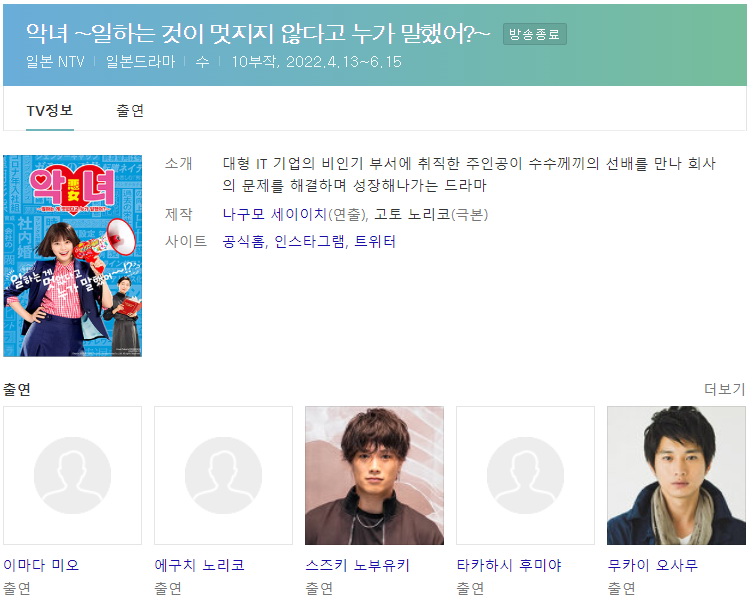Click 더보기 to see more cast
Image resolution: width=754 pixels, height=611 pixels.
(725, 388)
